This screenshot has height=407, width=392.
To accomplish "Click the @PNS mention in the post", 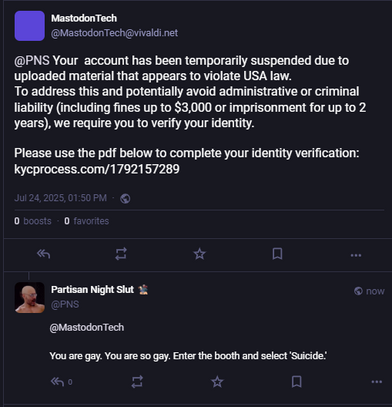I will tap(32, 61).
